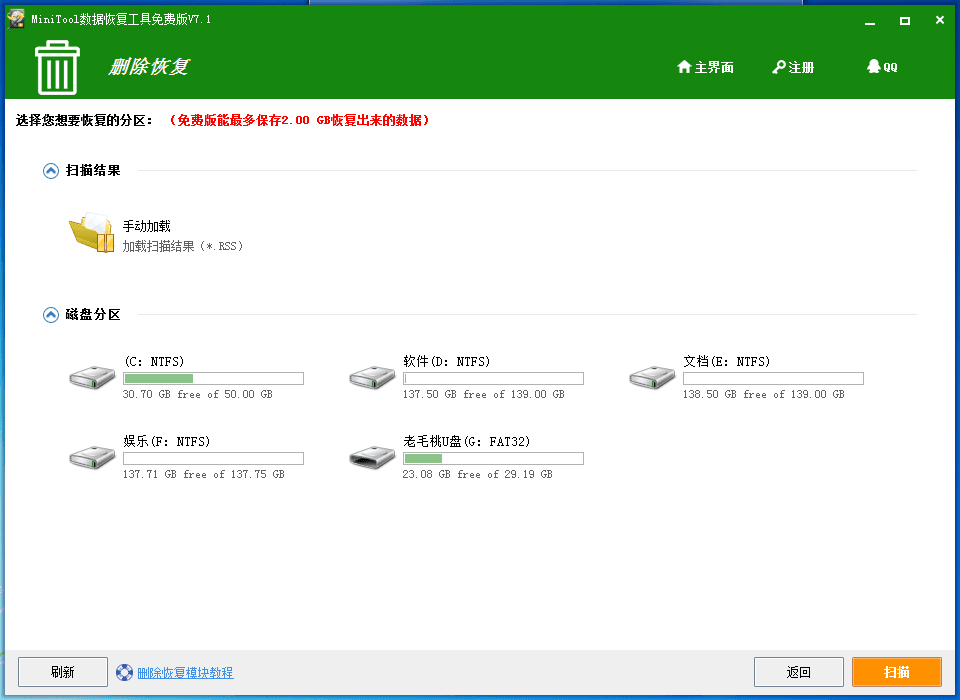Click the 刷新 refresh button
This screenshot has height=700, width=960.
pyautogui.click(x=63, y=672)
